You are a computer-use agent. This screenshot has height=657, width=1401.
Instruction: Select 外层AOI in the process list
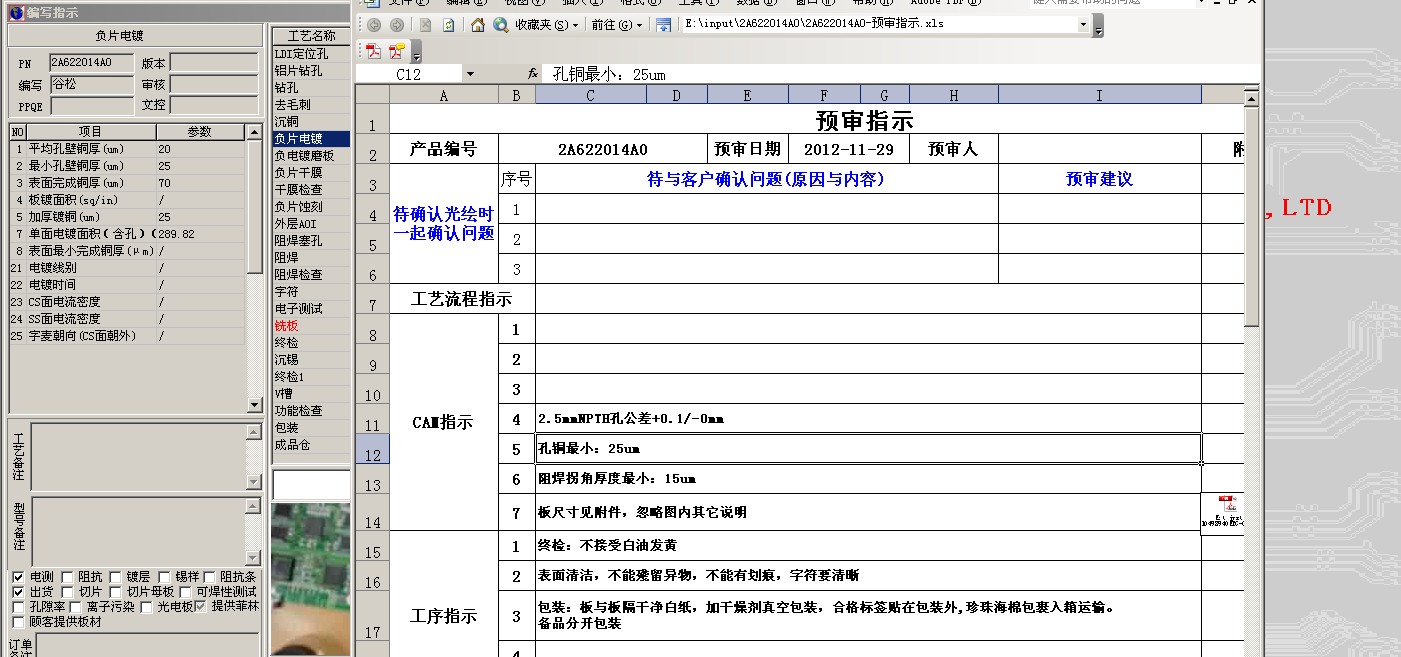click(312, 224)
